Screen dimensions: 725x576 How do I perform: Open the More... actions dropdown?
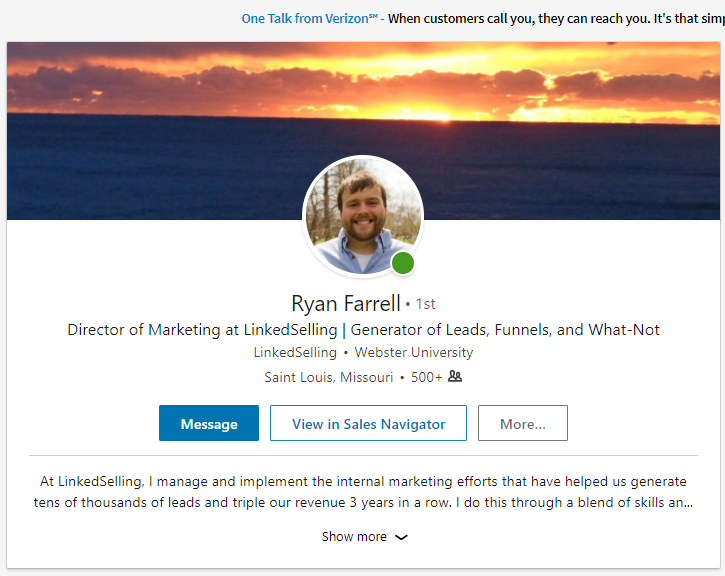[522, 424]
